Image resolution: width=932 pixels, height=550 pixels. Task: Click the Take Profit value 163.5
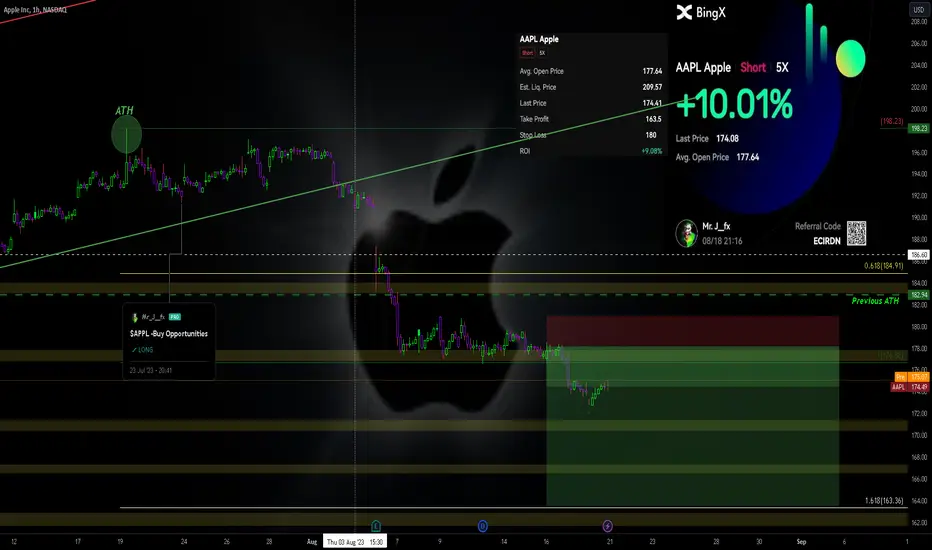pyautogui.click(x=653, y=119)
